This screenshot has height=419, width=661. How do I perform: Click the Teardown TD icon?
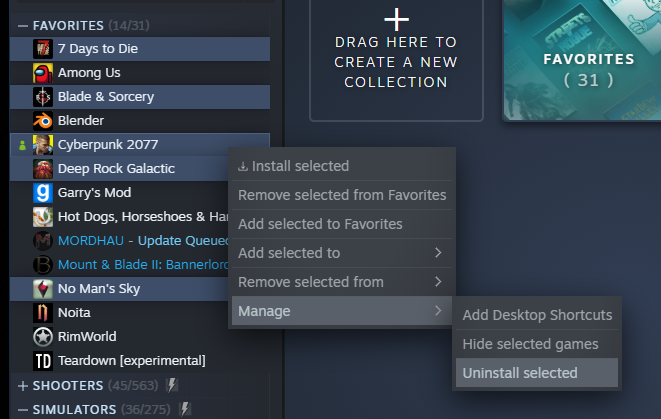[x=43, y=361]
